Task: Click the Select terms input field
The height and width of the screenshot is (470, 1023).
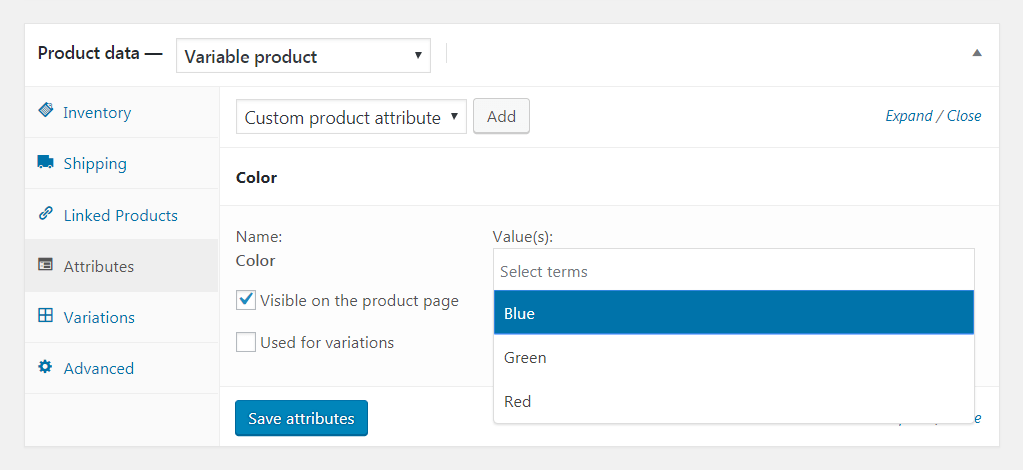Action: click(733, 271)
